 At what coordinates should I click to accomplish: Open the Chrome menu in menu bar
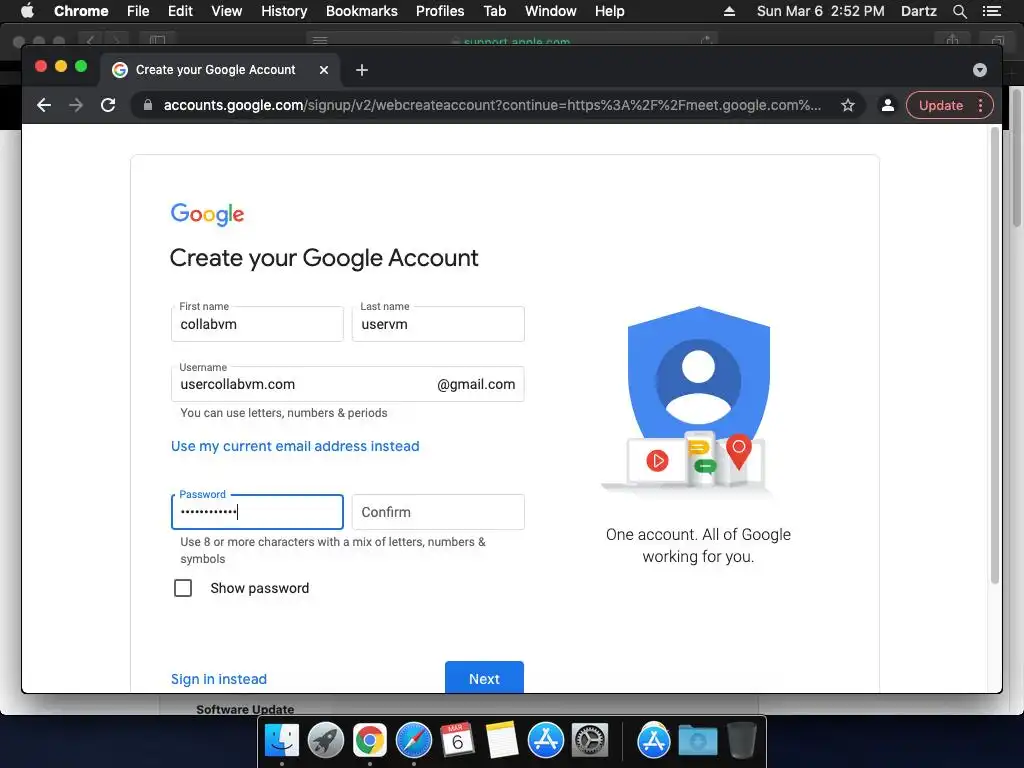pyautogui.click(x=81, y=11)
